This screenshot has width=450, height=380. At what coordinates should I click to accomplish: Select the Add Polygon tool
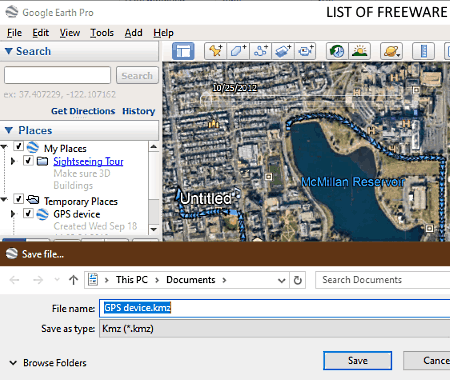238,51
